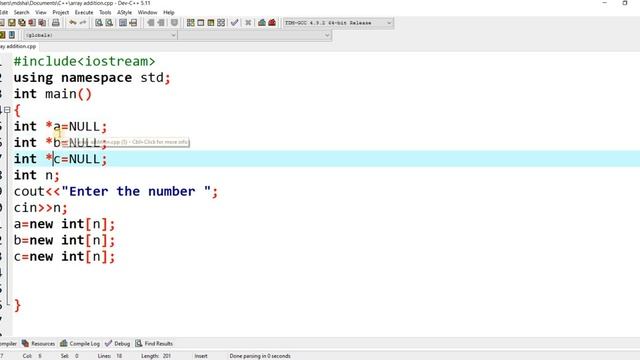Screen dimensions: 640x360
Task: Click the Length 201 status bar entry
Action: point(156,356)
